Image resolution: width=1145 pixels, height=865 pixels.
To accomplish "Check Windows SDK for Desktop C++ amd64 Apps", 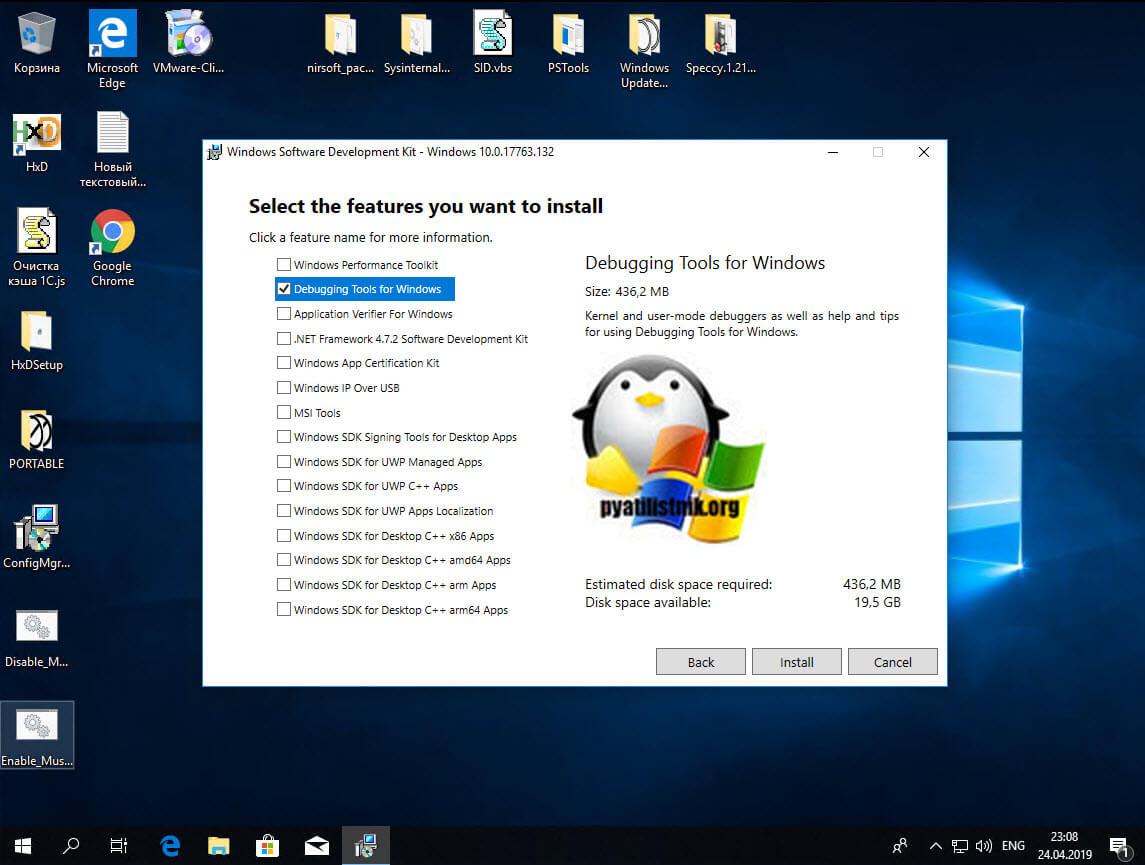I will (284, 560).
